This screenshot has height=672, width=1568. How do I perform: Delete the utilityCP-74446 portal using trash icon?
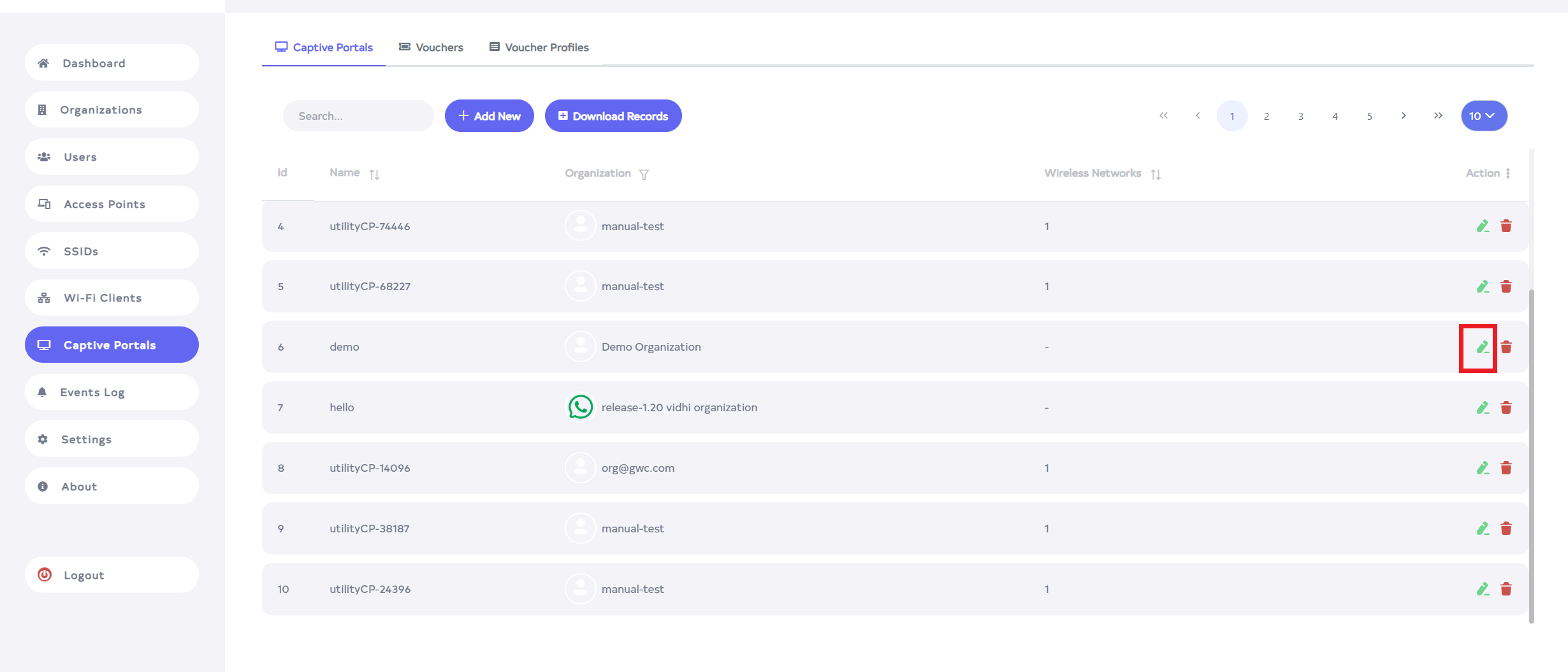[x=1506, y=226]
